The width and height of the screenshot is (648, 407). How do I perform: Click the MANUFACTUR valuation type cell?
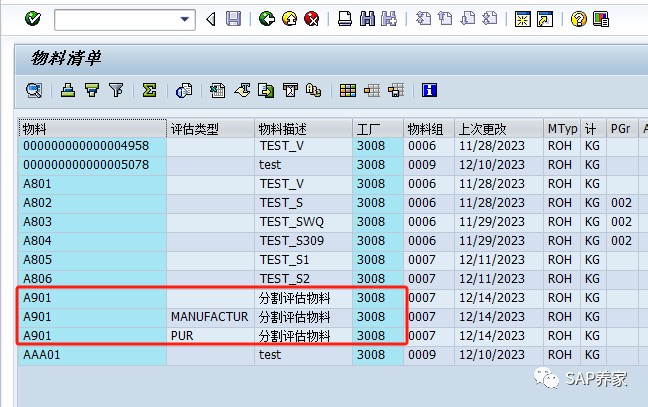click(211, 317)
